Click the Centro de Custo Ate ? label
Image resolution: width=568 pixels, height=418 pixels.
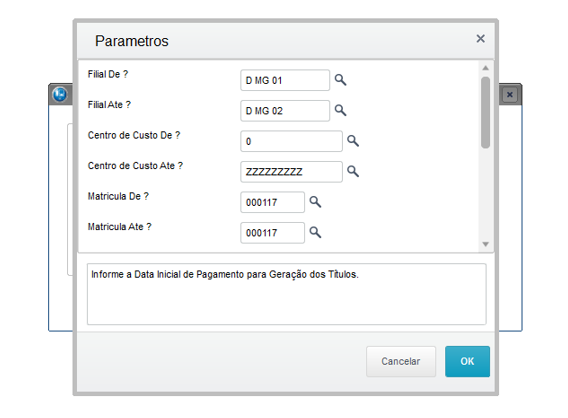[x=135, y=166]
